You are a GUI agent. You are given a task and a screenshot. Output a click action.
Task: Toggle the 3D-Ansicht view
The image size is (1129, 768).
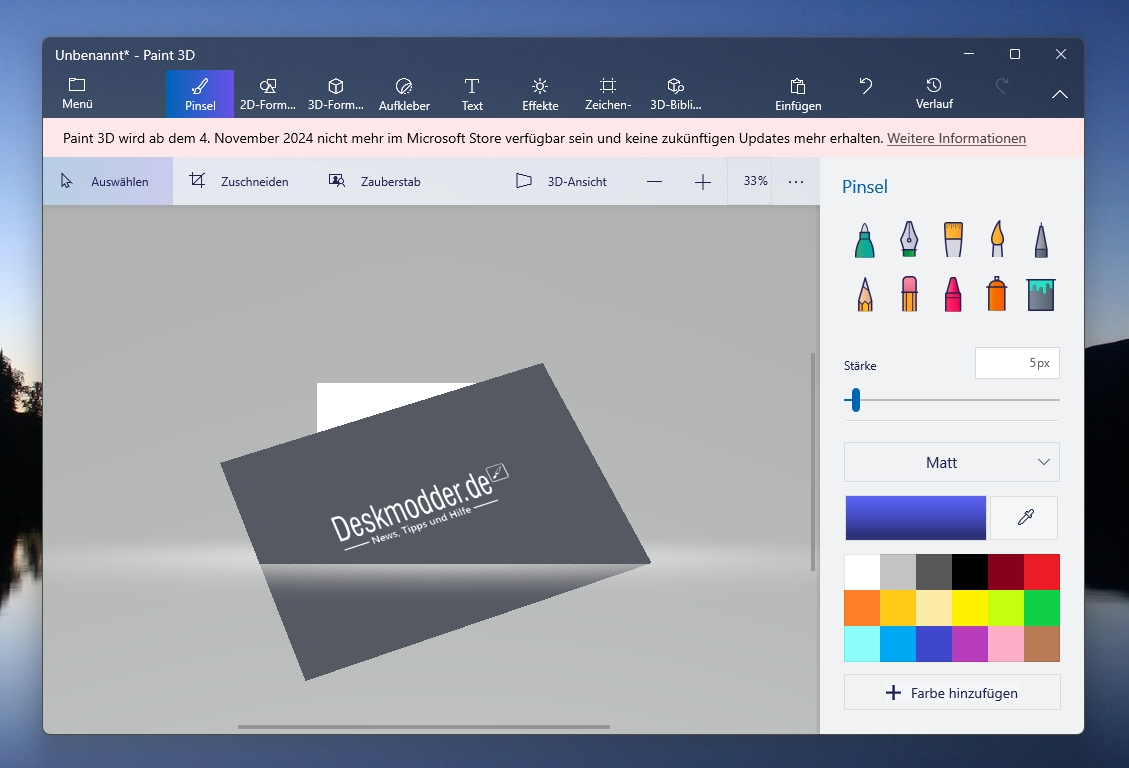pyautogui.click(x=562, y=181)
